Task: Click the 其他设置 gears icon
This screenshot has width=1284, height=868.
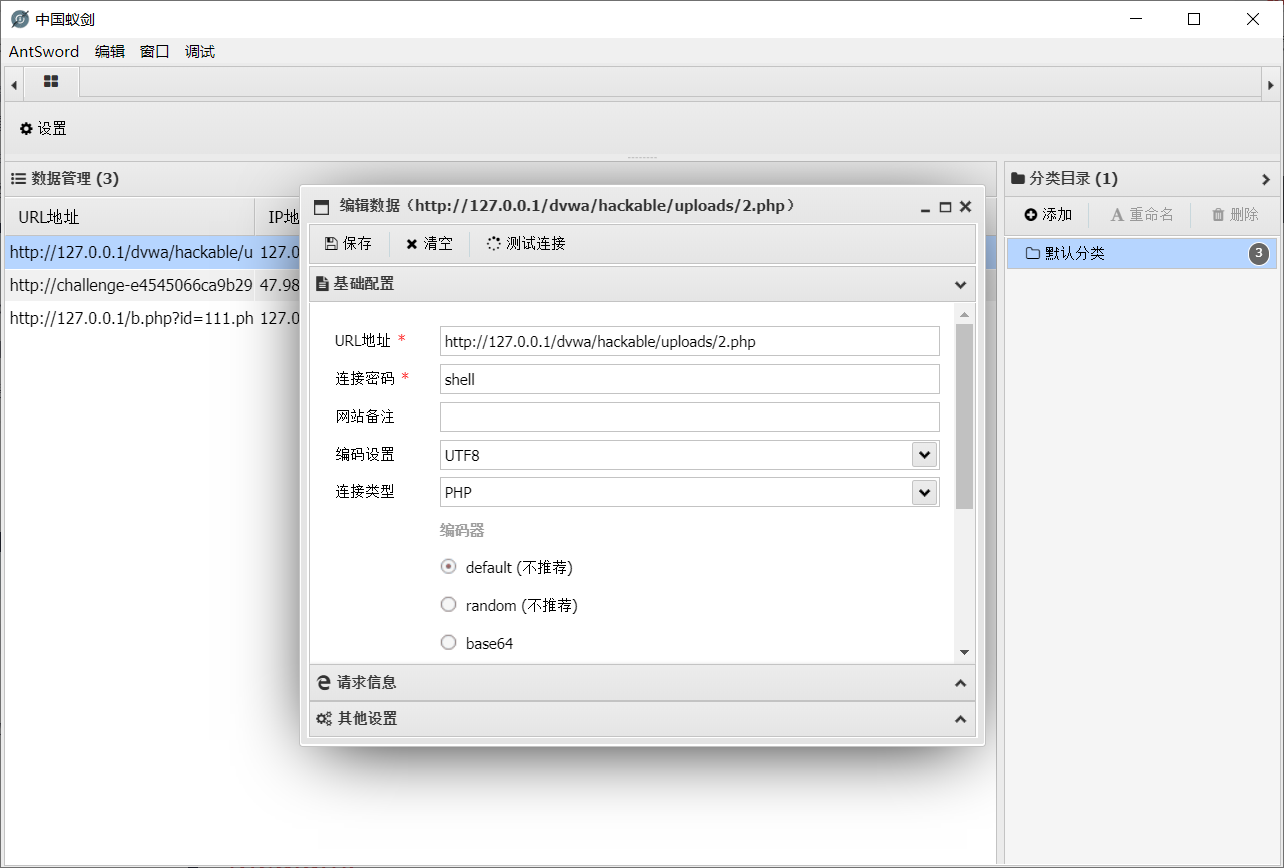Action: [324, 719]
